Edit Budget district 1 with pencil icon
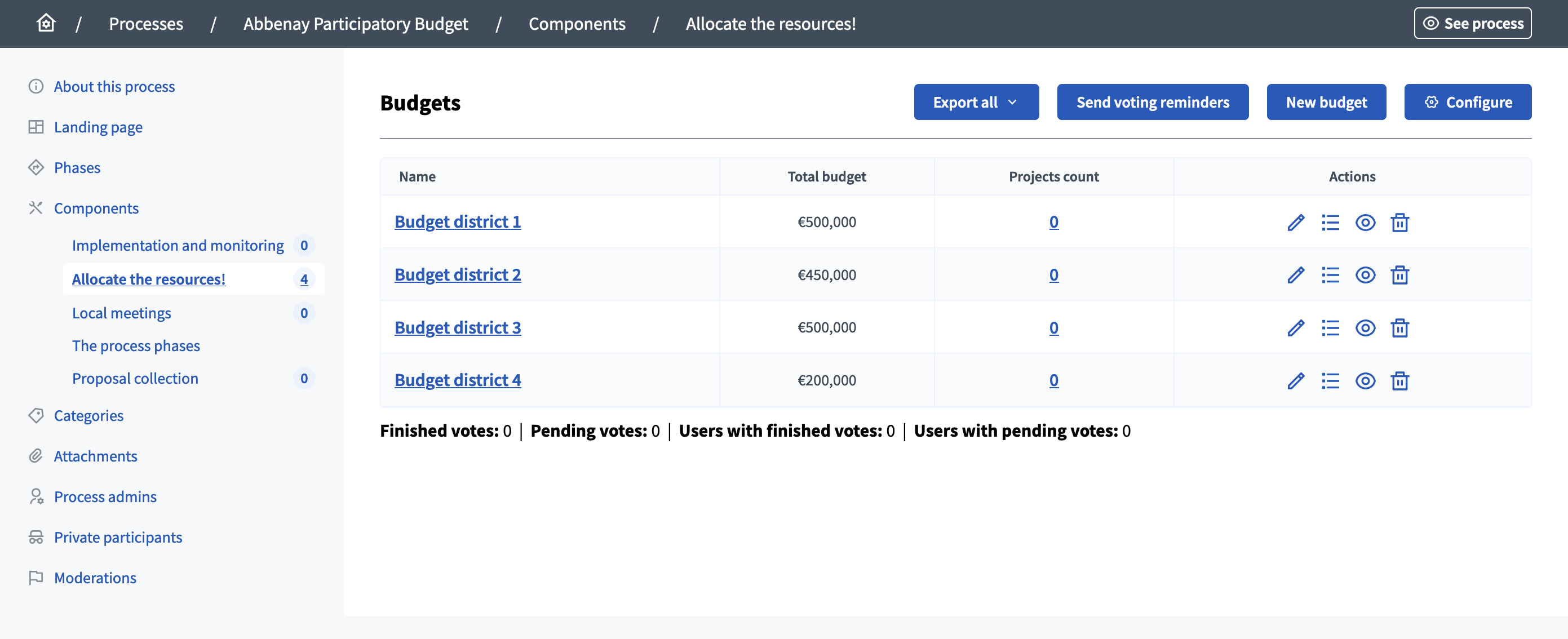Viewport: 1568px width, 639px height. [x=1295, y=223]
